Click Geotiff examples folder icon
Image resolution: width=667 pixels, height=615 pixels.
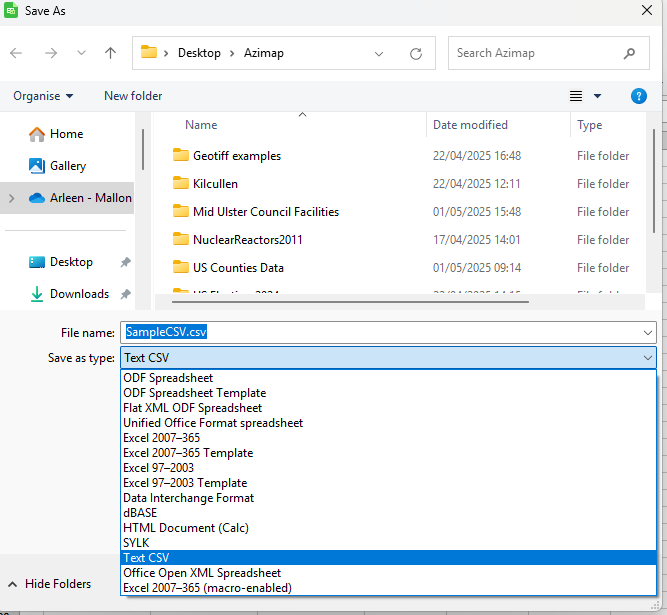pyautogui.click(x=181, y=155)
